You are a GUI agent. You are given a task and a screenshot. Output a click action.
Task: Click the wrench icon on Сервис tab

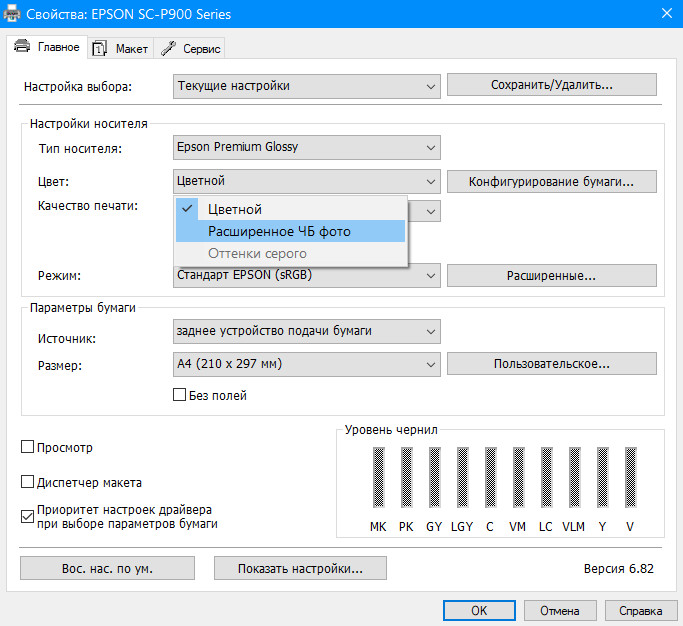click(x=168, y=48)
